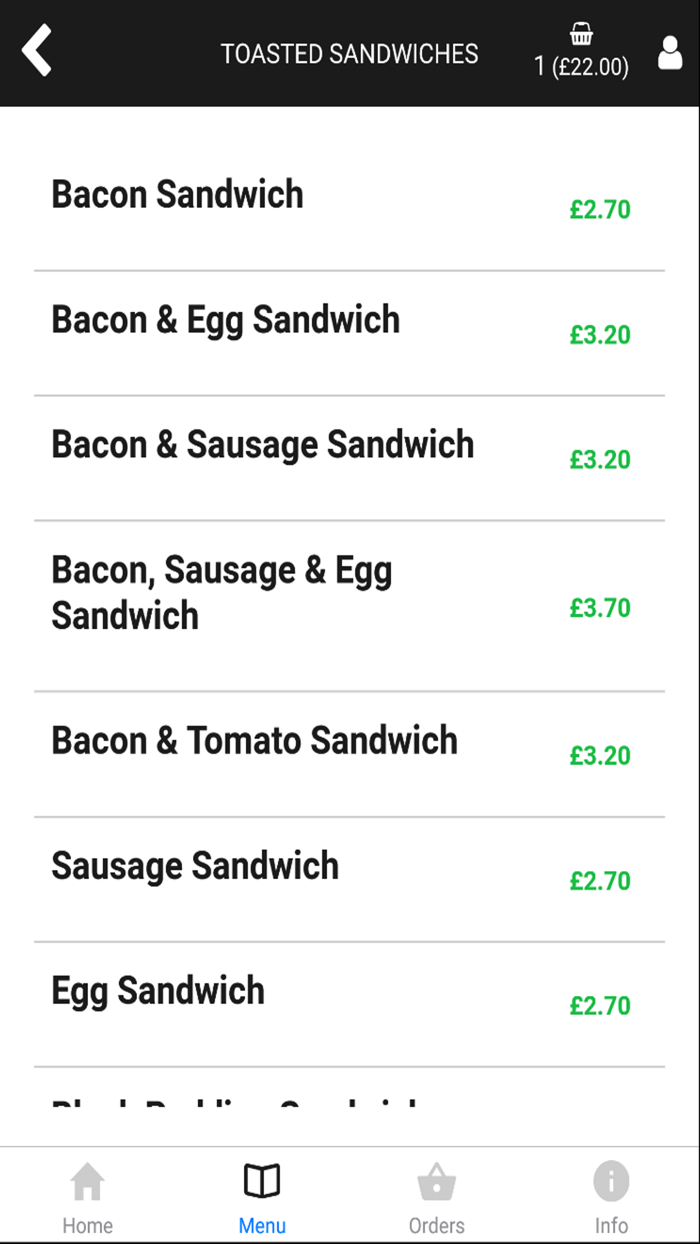The width and height of the screenshot is (700, 1244).
Task: Tap the back arrow to leave Toasted Sandwiches
Action: [x=37, y=51]
